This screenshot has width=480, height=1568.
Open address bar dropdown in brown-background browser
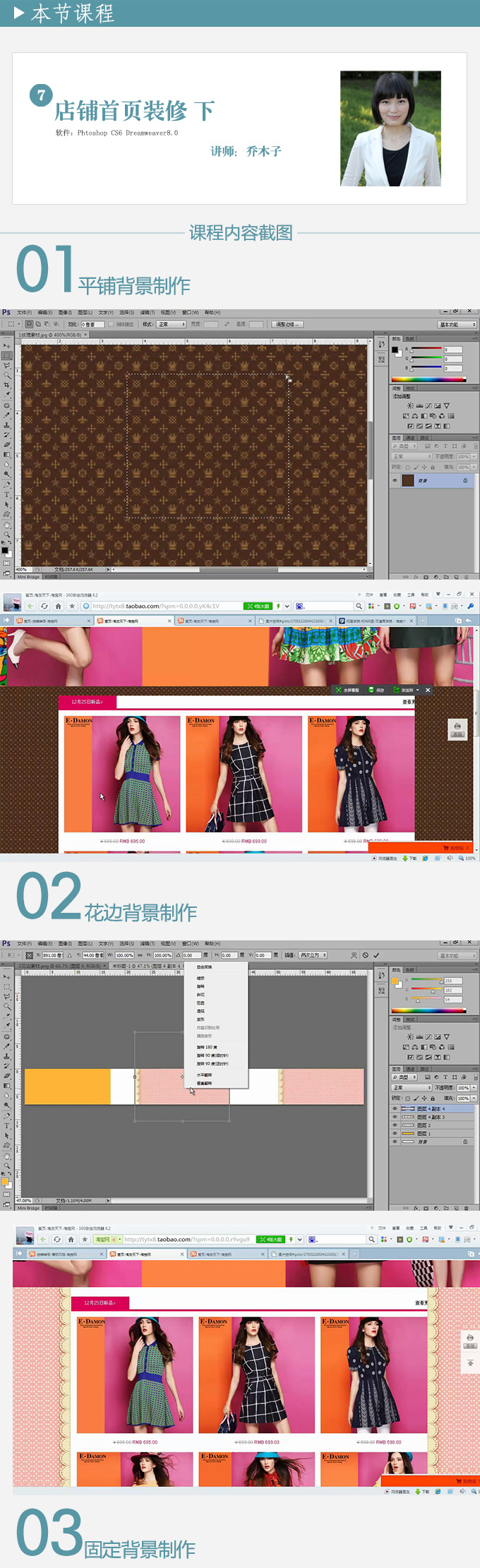[287, 606]
